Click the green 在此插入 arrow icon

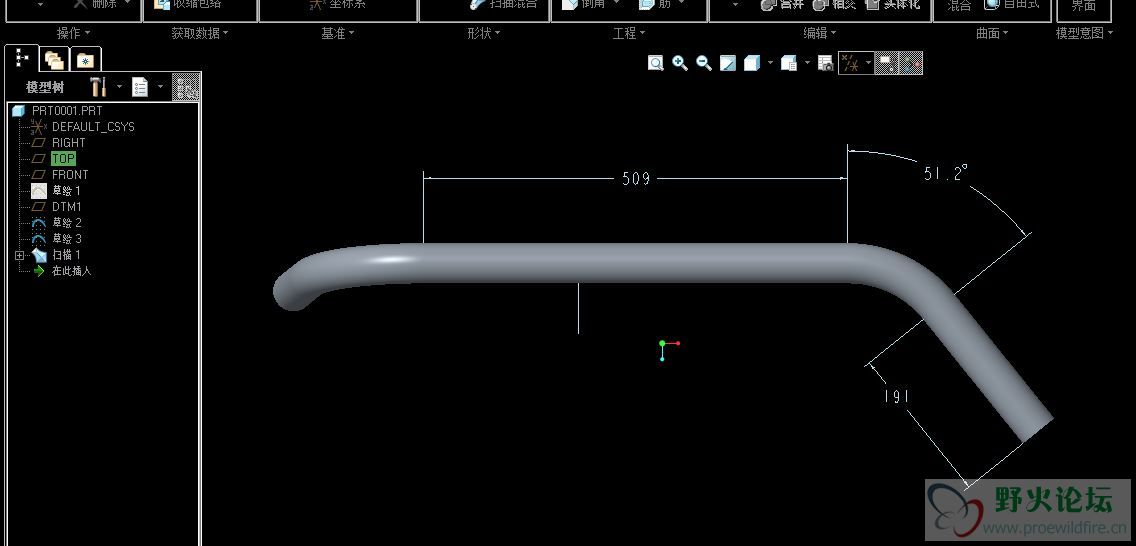[39, 271]
